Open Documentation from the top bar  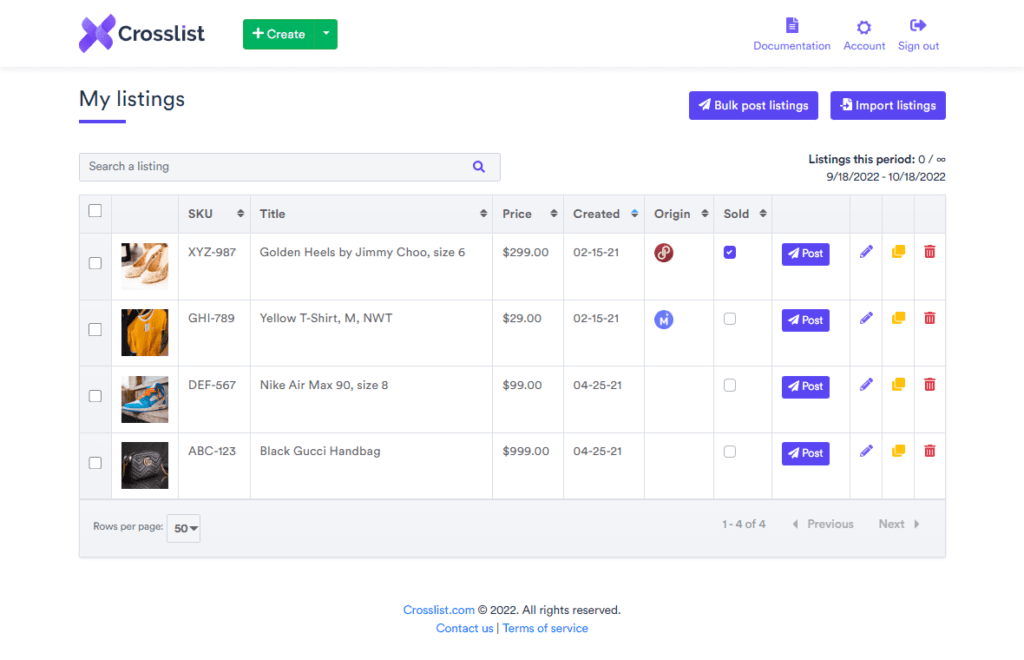click(x=791, y=26)
